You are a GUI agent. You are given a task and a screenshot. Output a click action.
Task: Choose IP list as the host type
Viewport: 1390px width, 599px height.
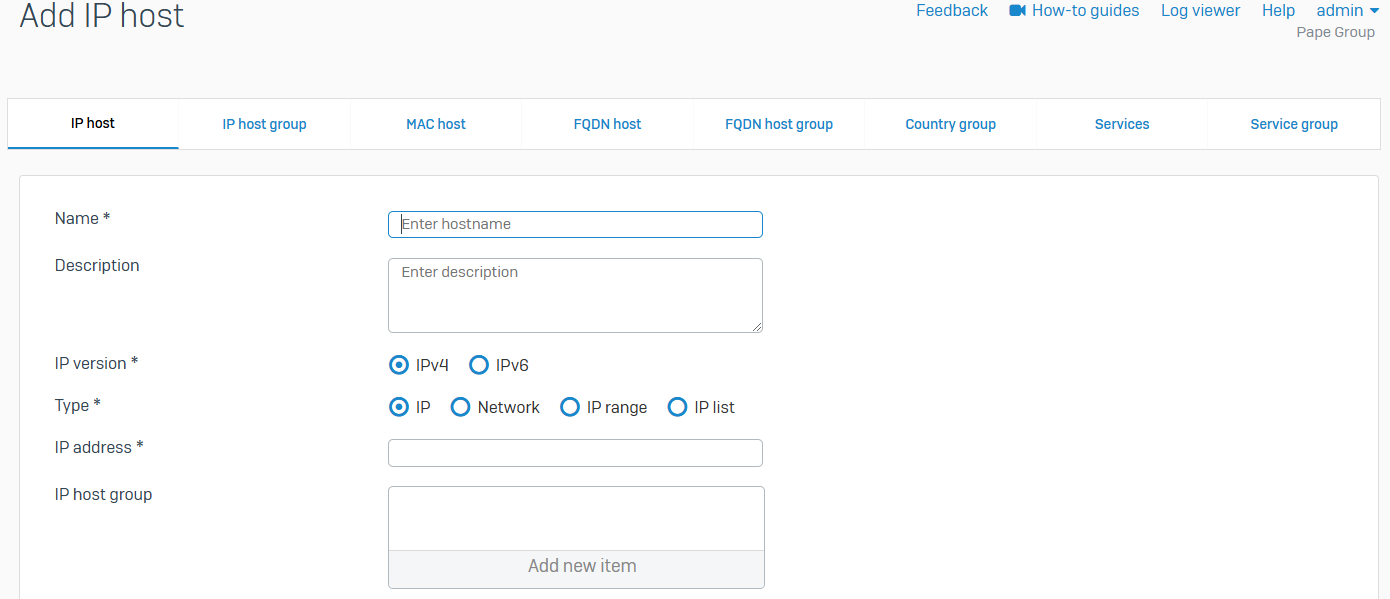(x=678, y=407)
